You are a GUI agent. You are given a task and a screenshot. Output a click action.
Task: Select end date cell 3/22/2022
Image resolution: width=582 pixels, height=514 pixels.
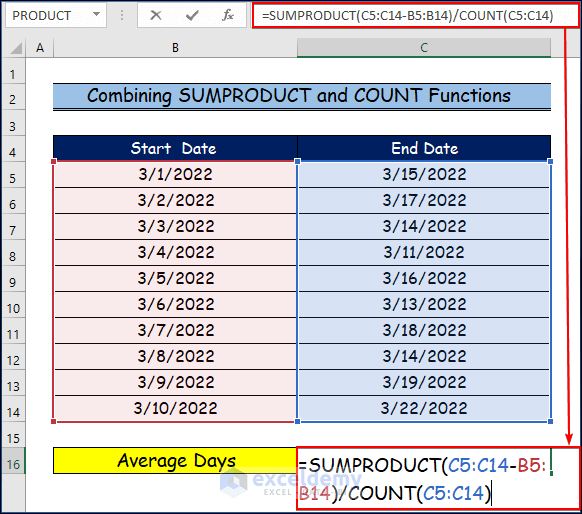click(x=424, y=408)
